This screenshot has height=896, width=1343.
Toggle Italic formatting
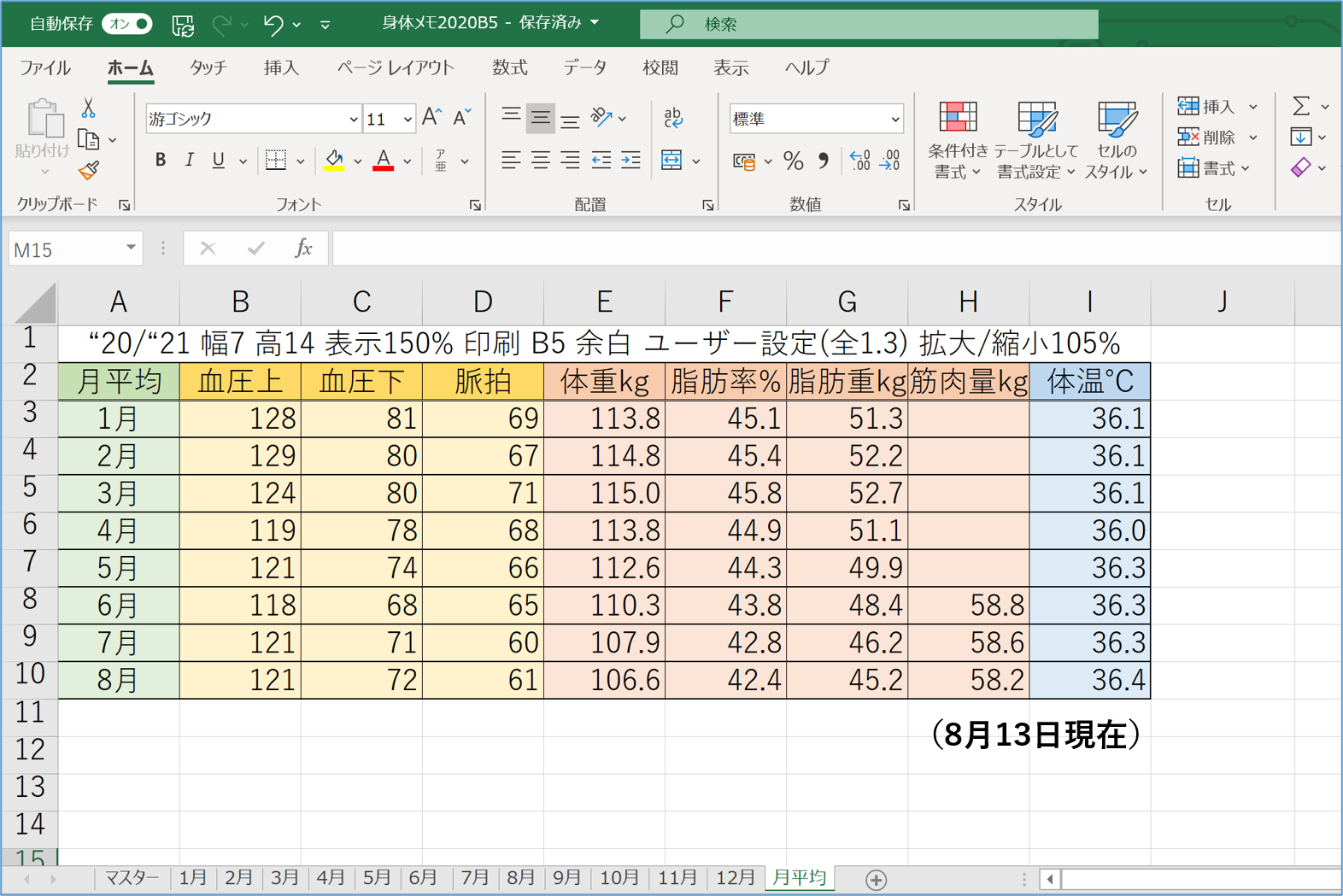point(190,160)
